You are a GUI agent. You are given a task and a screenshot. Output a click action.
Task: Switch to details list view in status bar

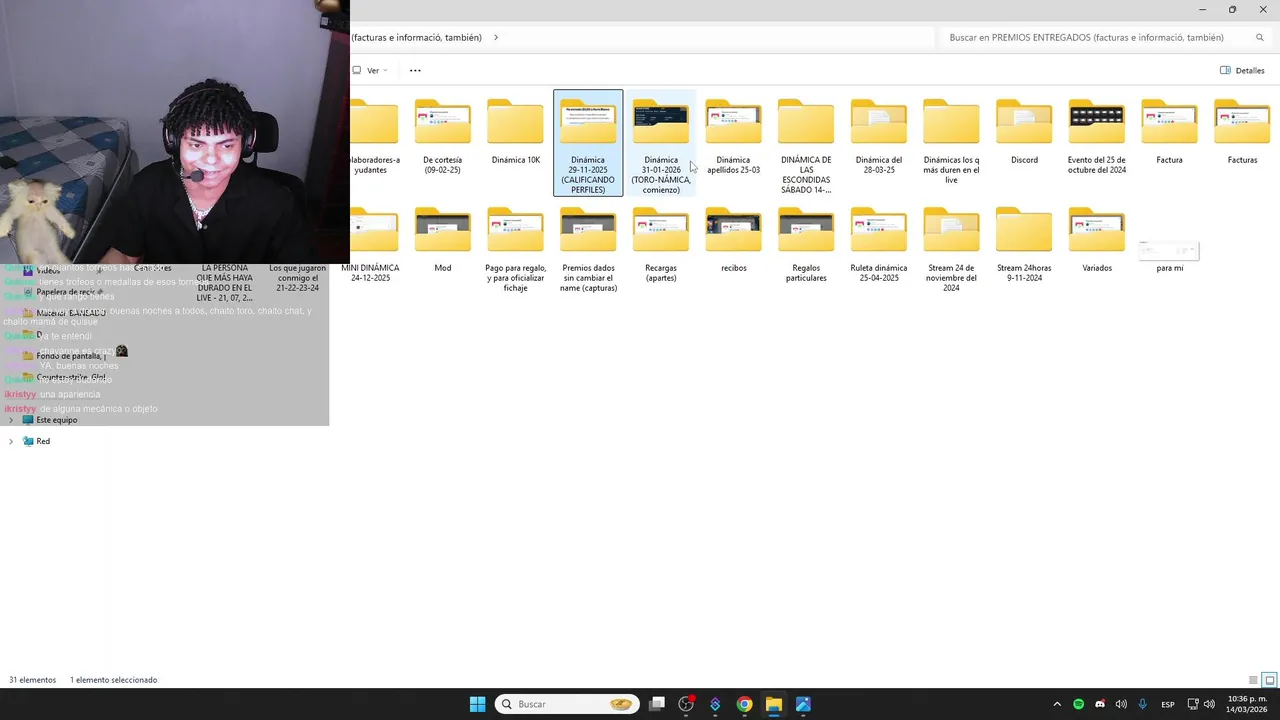1253,680
